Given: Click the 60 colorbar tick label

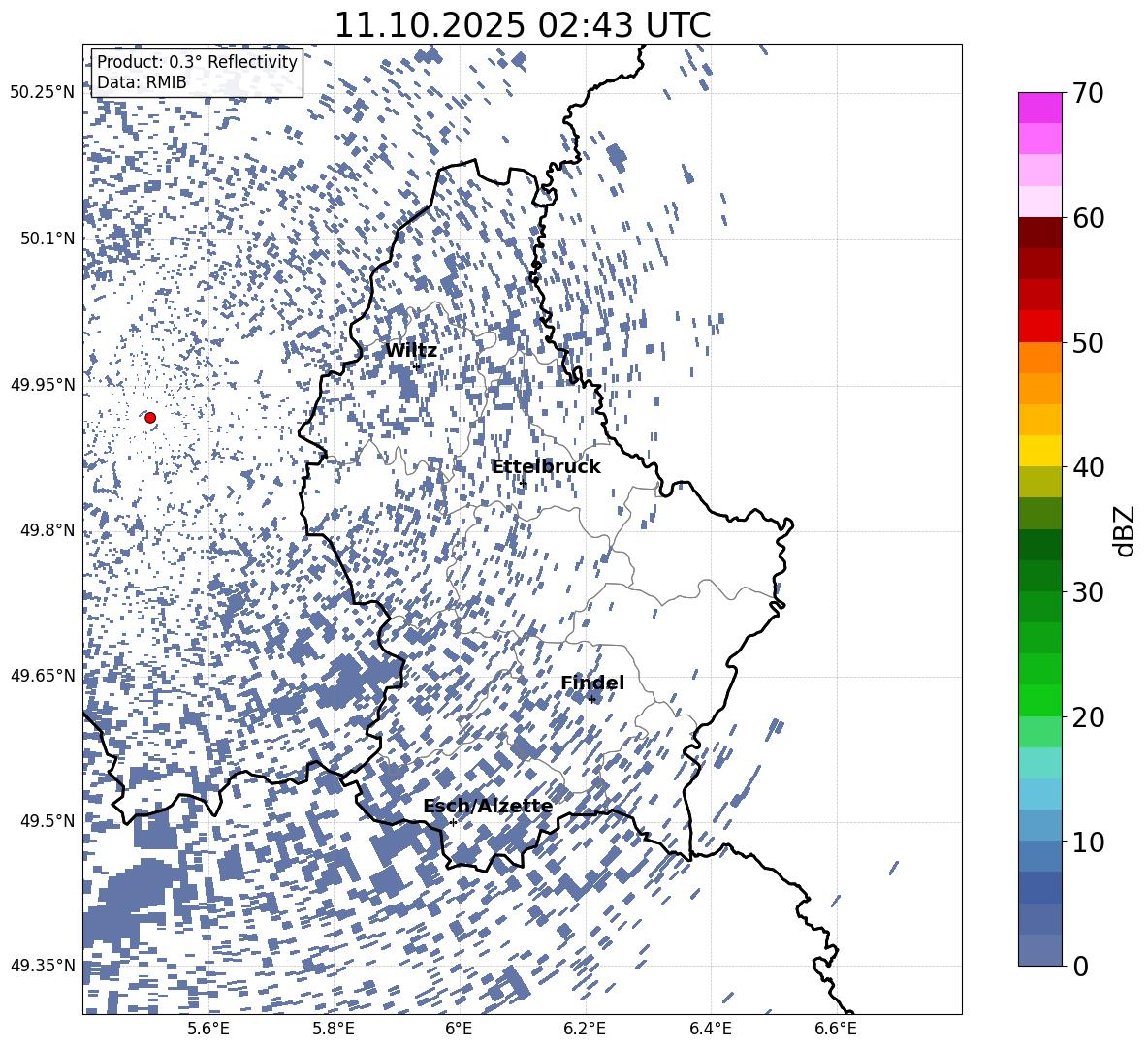Looking at the screenshot, I should (x=1088, y=218).
